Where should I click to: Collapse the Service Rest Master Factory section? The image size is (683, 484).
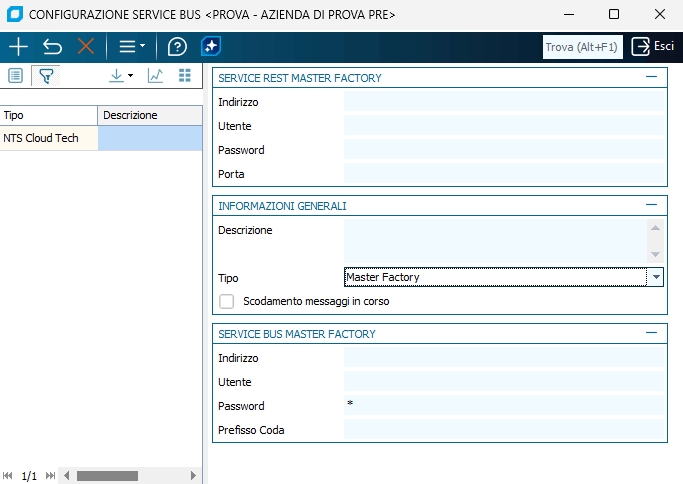tap(652, 77)
